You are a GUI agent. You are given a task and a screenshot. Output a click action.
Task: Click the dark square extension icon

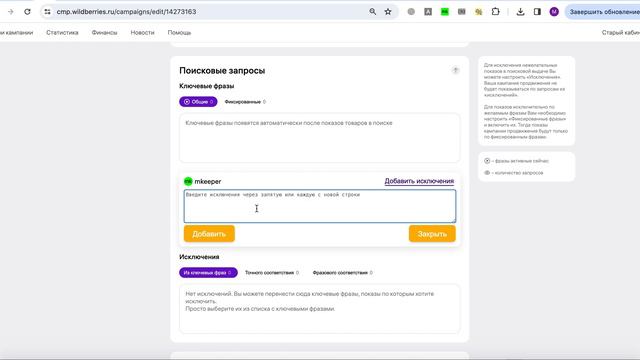tap(462, 12)
